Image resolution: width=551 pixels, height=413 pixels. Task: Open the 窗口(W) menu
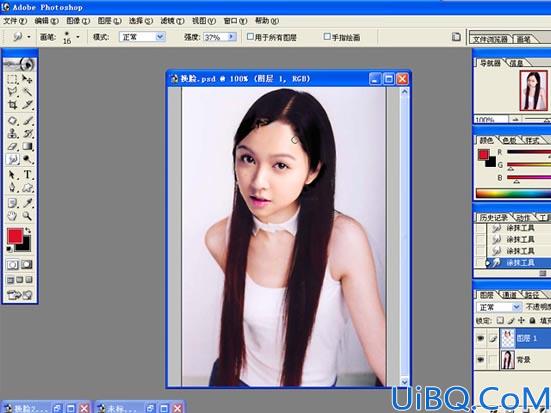tap(235, 21)
